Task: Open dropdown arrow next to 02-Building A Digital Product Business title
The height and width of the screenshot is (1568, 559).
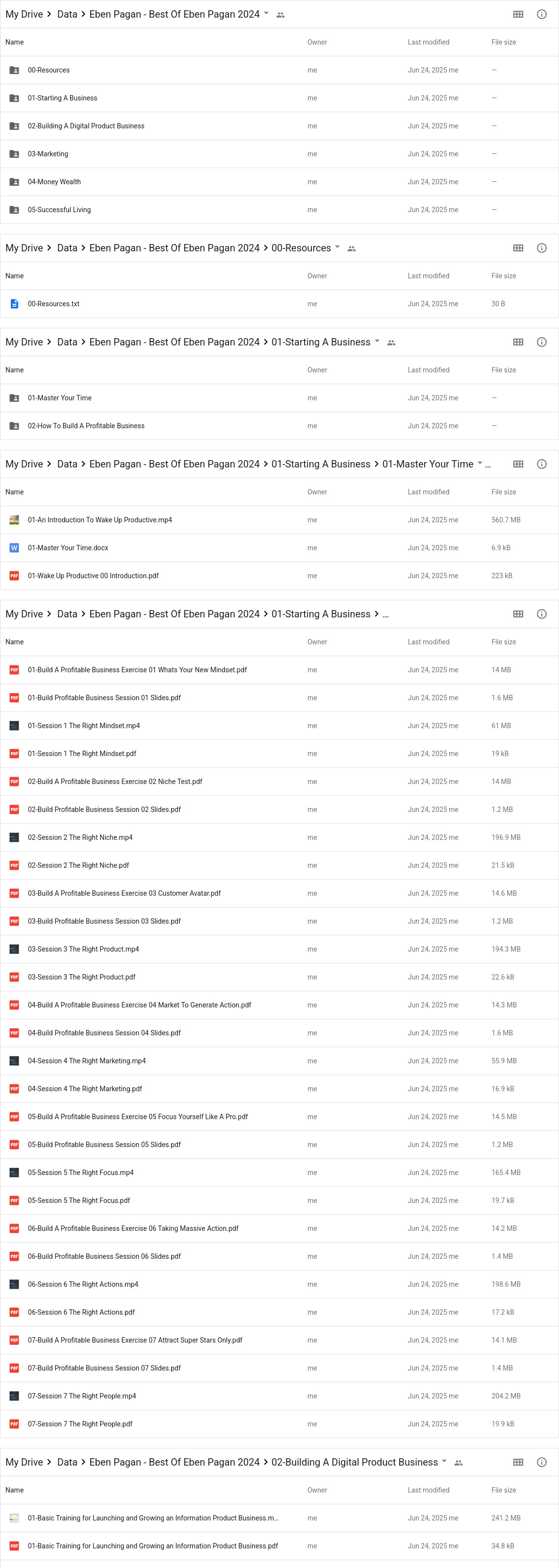Action: tap(445, 1462)
